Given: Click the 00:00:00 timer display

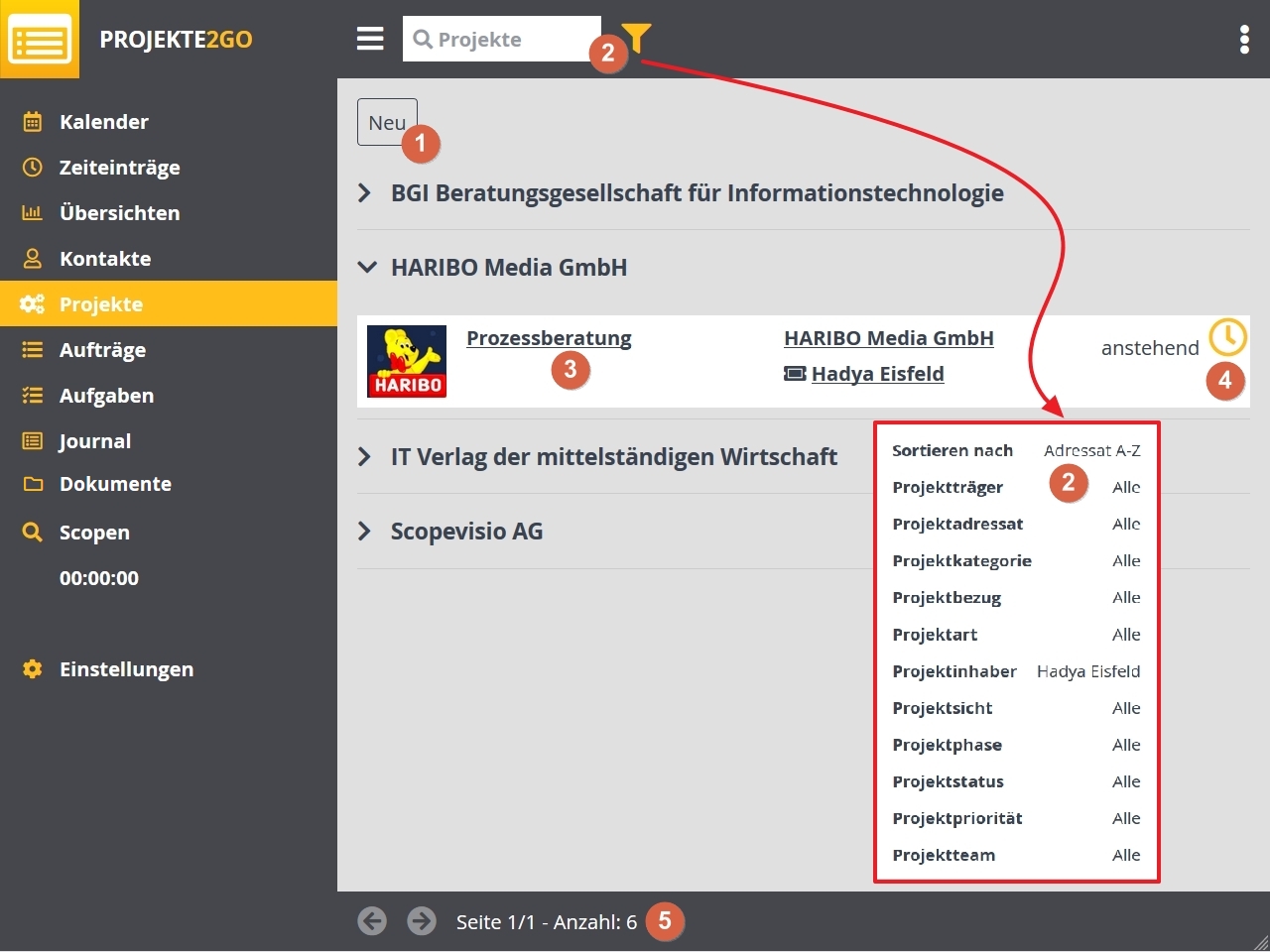Looking at the screenshot, I should (99, 578).
